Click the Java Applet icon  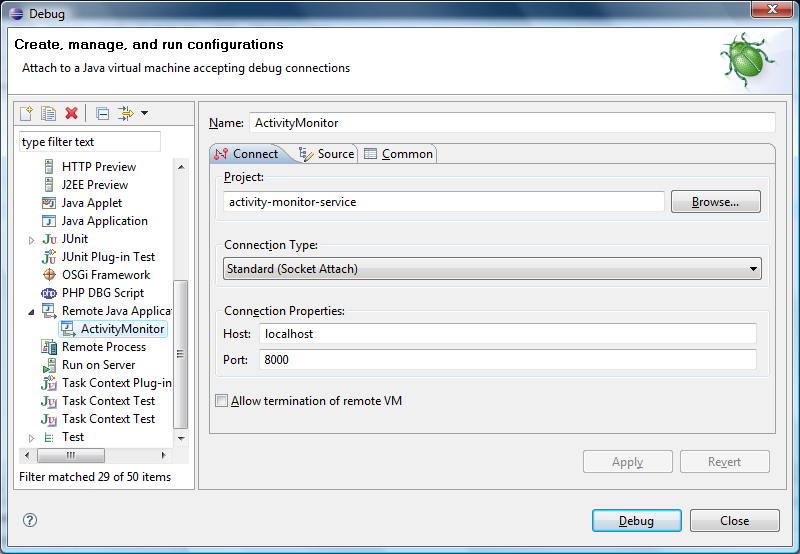(x=49, y=203)
